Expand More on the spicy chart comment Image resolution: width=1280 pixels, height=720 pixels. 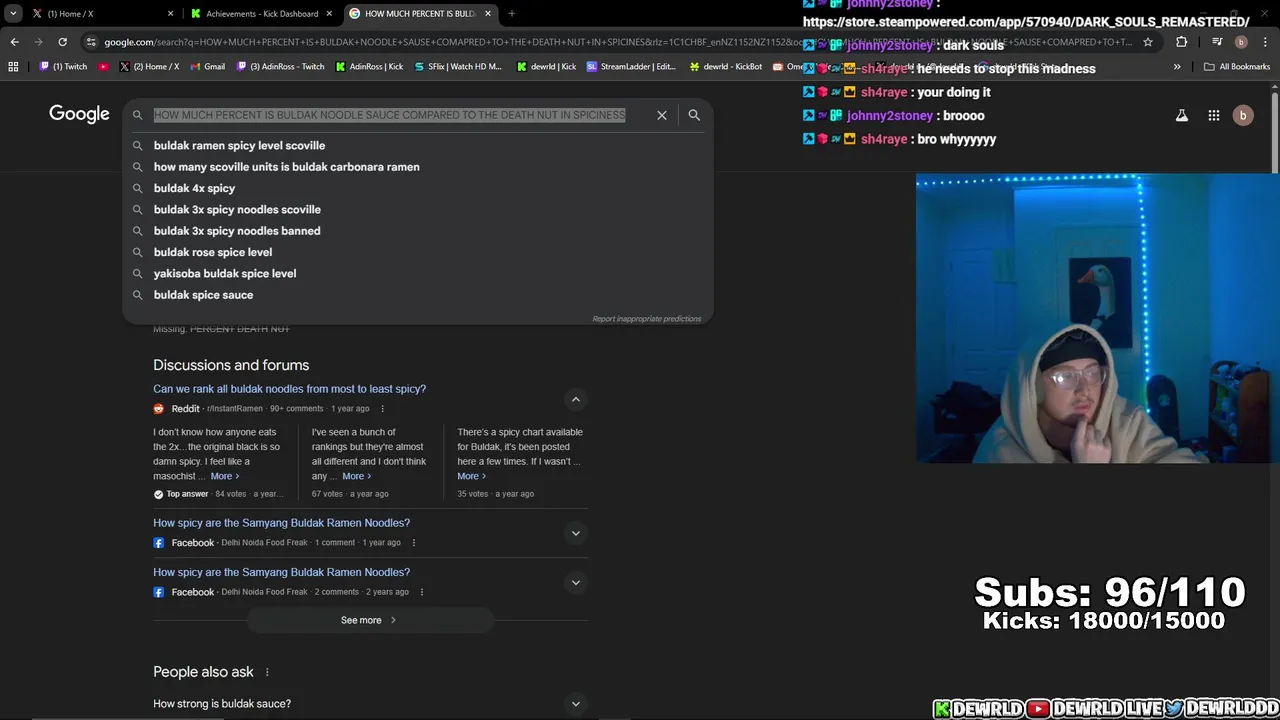(472, 476)
